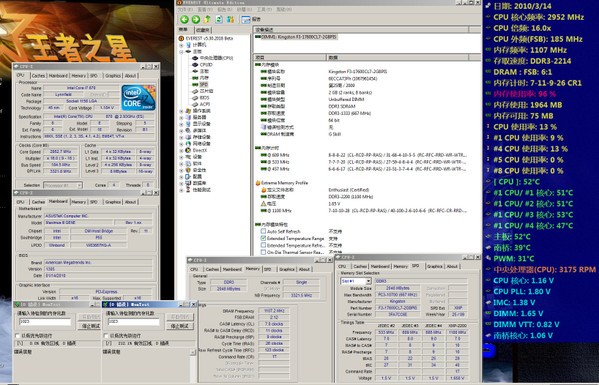The width and height of the screenshot is (599, 385).
Task: Click the EVEREST report toolbar icon
Action: 246,19
